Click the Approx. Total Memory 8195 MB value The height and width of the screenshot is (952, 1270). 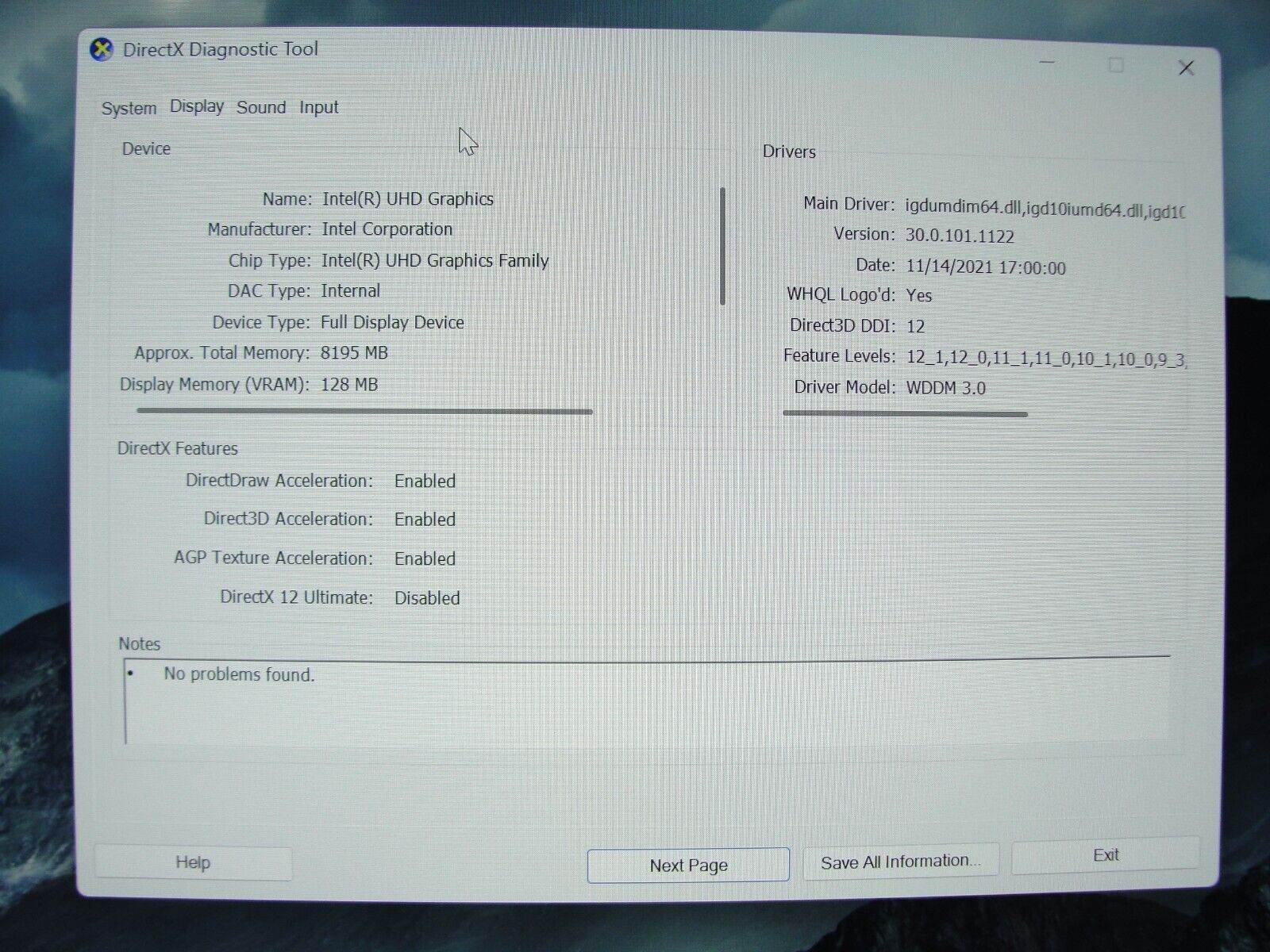pyautogui.click(x=354, y=352)
